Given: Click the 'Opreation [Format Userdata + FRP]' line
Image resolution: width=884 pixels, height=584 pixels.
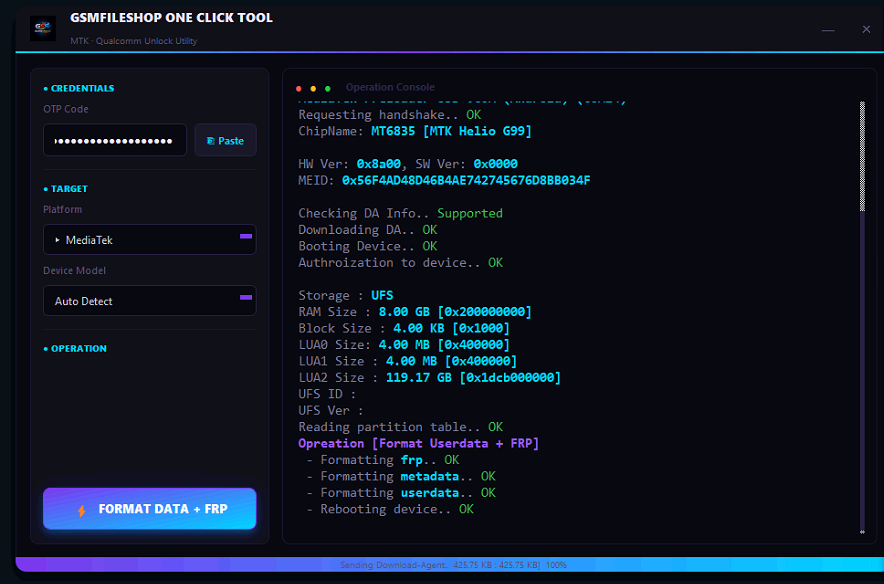Looking at the screenshot, I should [418, 444].
